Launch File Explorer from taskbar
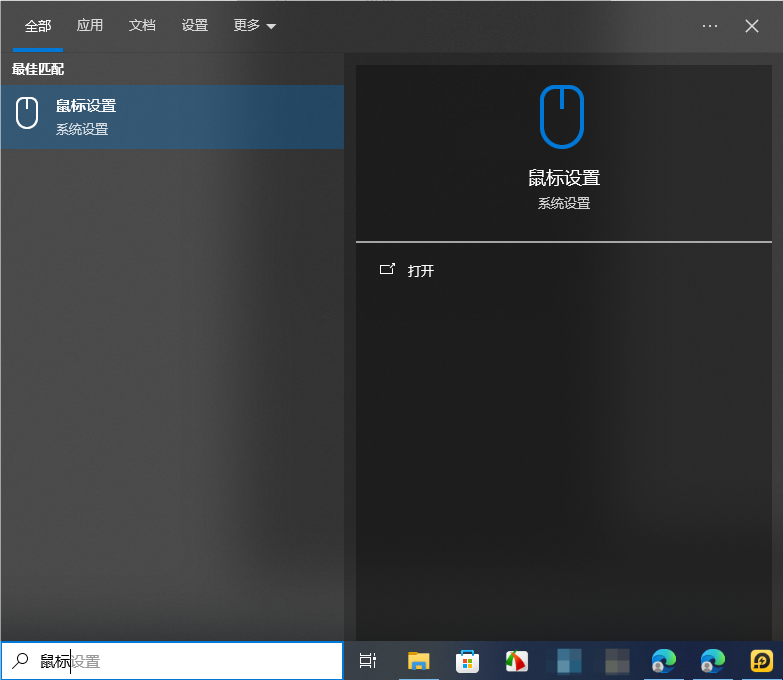The height and width of the screenshot is (680, 783). [x=418, y=661]
